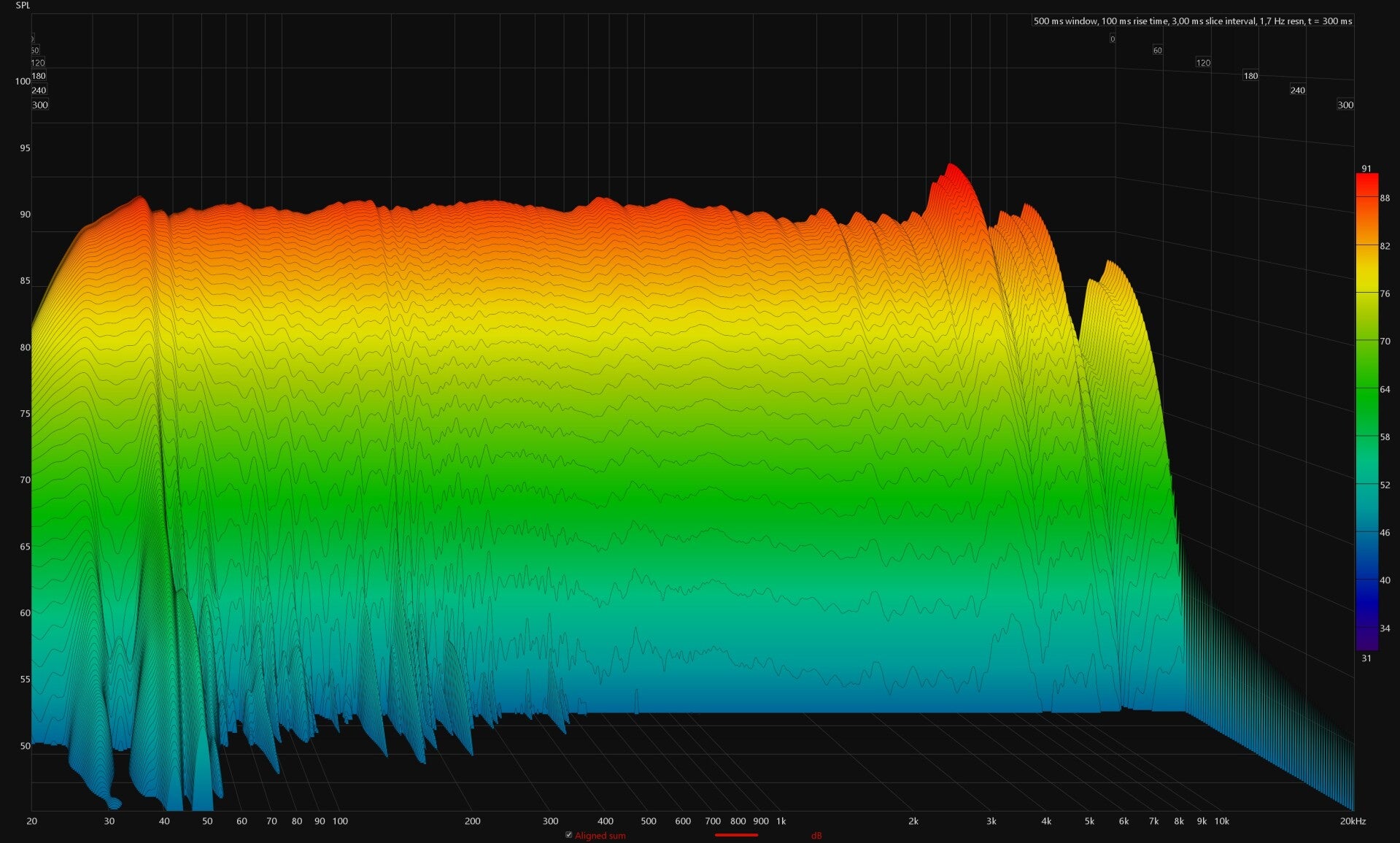Click the waterfall settings info text
1400x843 pixels.
(x=1192, y=21)
